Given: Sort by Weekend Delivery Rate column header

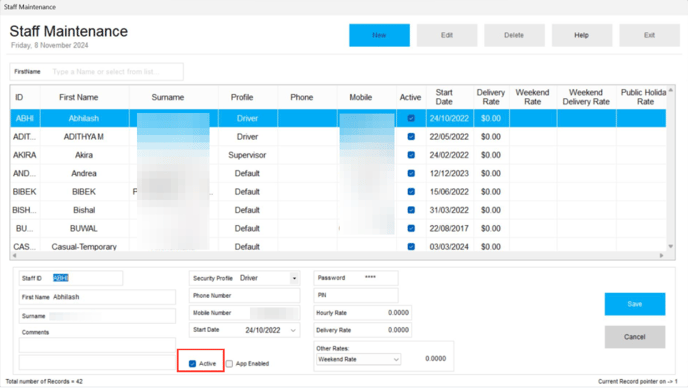Looking at the screenshot, I should [x=586, y=97].
